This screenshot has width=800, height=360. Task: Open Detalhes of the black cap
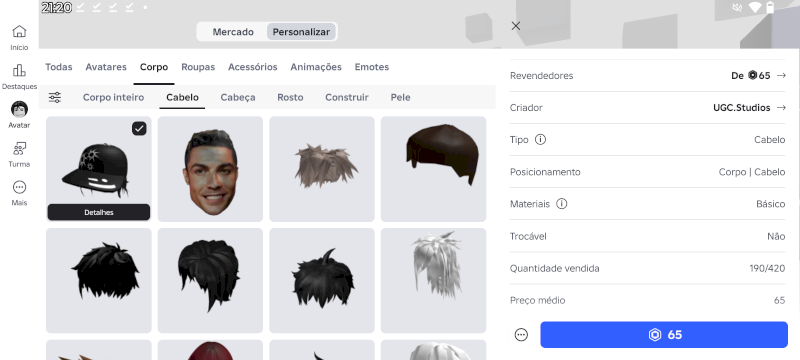coord(98,212)
